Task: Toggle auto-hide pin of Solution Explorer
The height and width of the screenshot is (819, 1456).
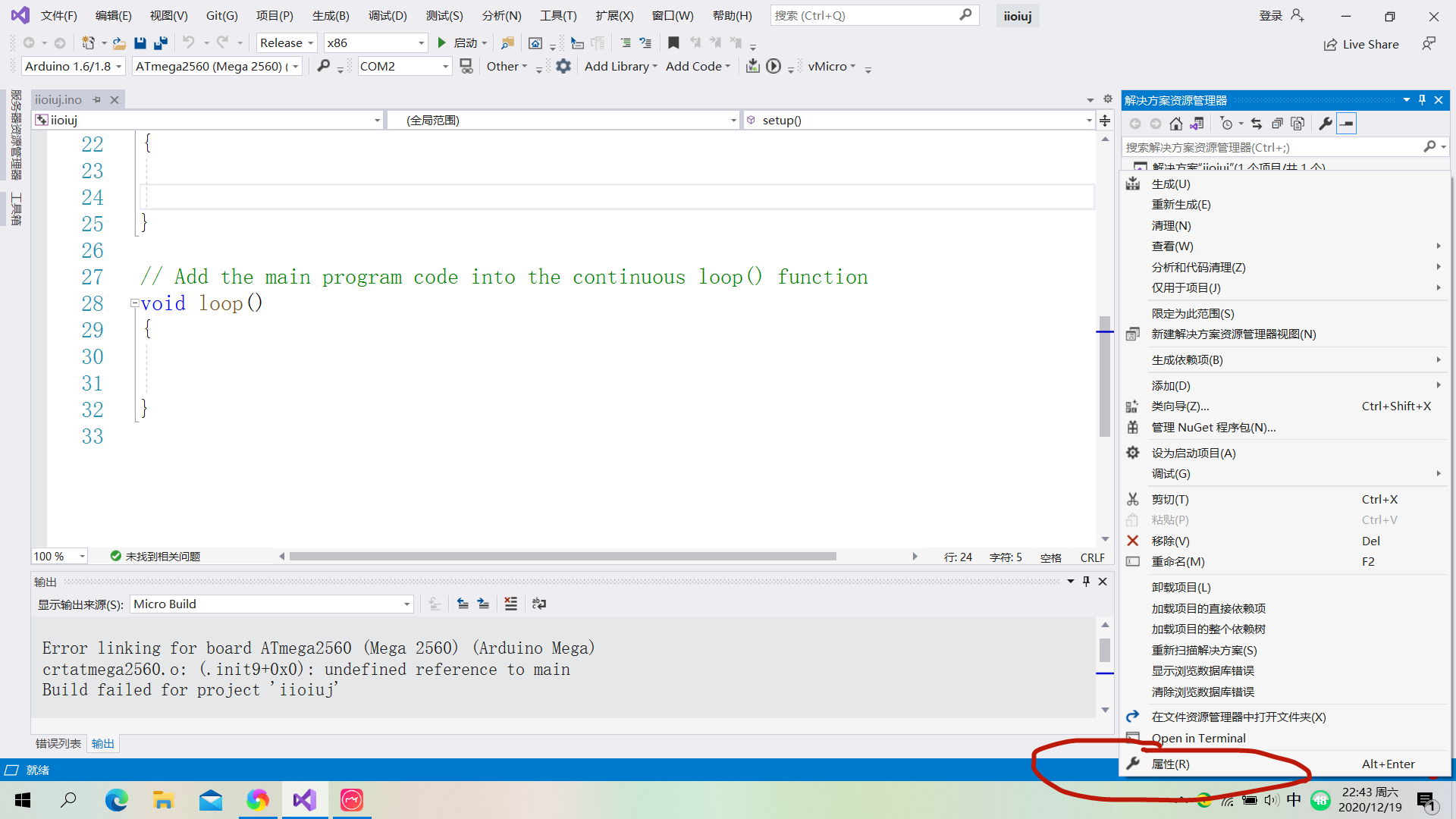Action: coord(1422,100)
